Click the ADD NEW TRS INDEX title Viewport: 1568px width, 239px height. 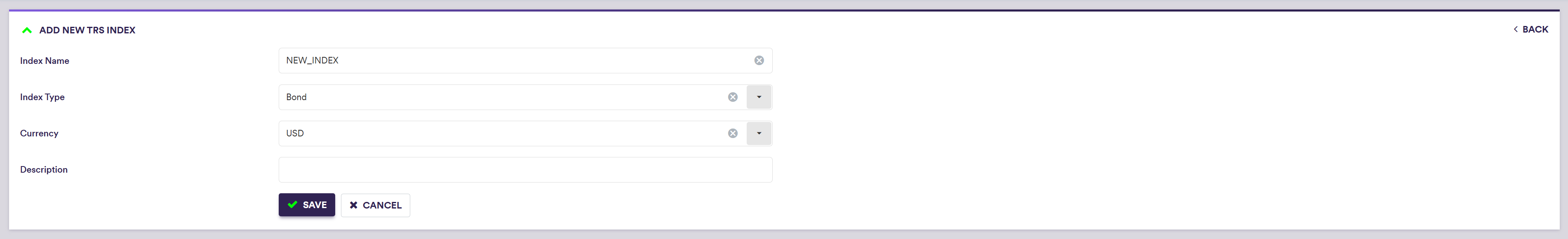(87, 30)
